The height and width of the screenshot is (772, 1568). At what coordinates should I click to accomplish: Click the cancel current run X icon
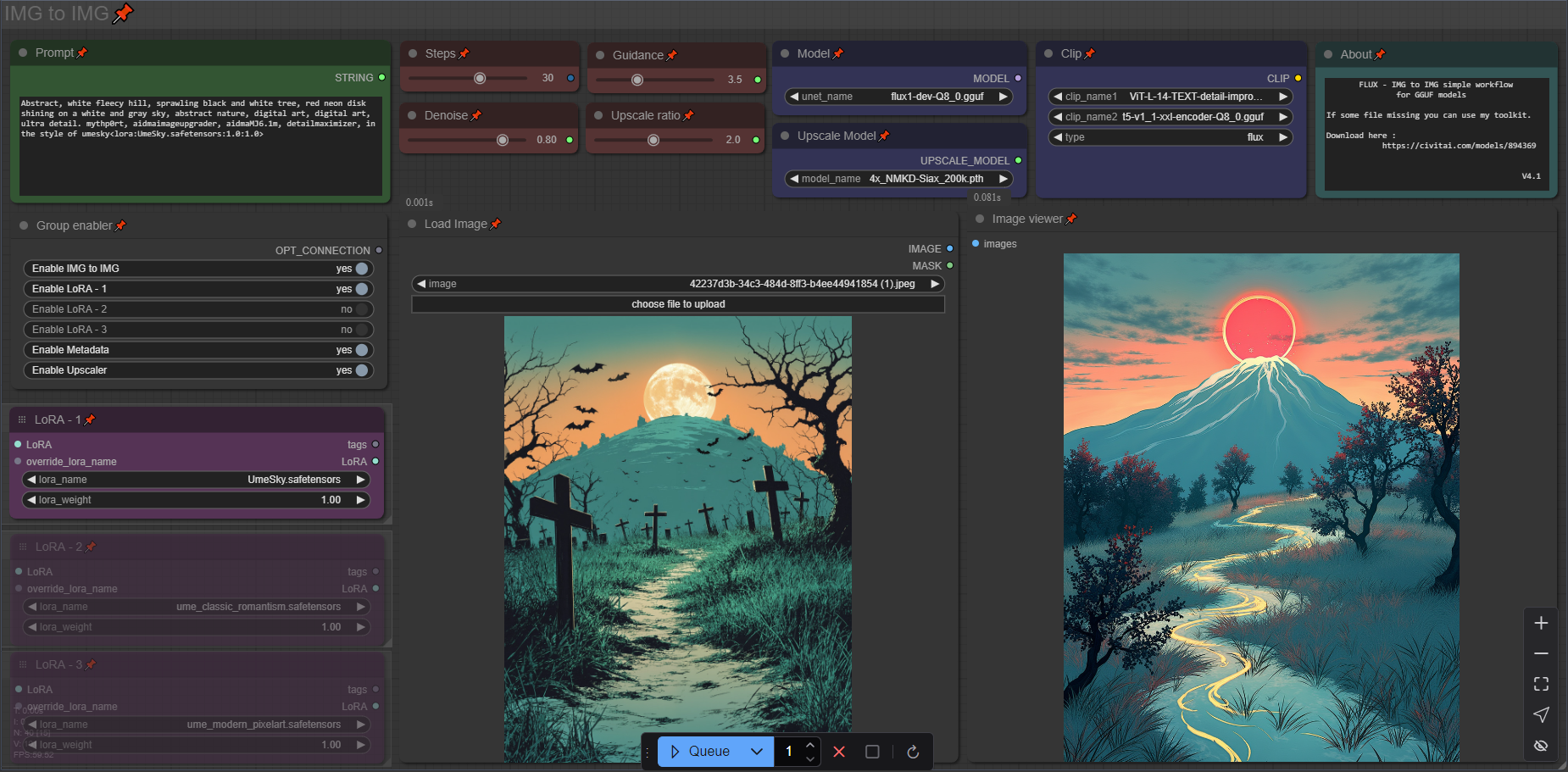coord(839,752)
